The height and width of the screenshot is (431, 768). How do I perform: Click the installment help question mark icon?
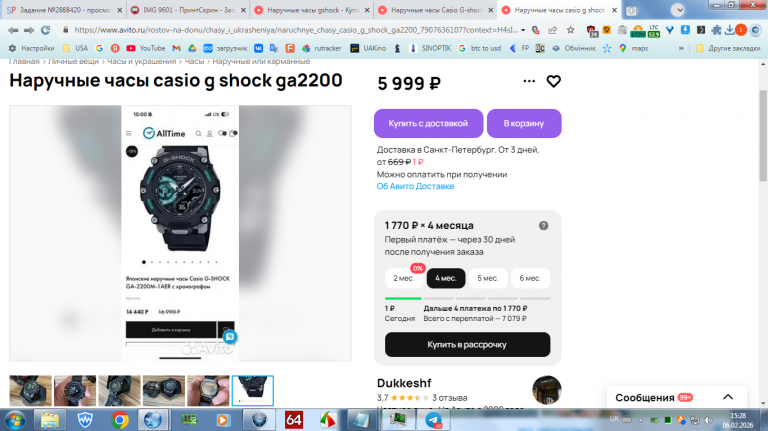tap(543, 226)
